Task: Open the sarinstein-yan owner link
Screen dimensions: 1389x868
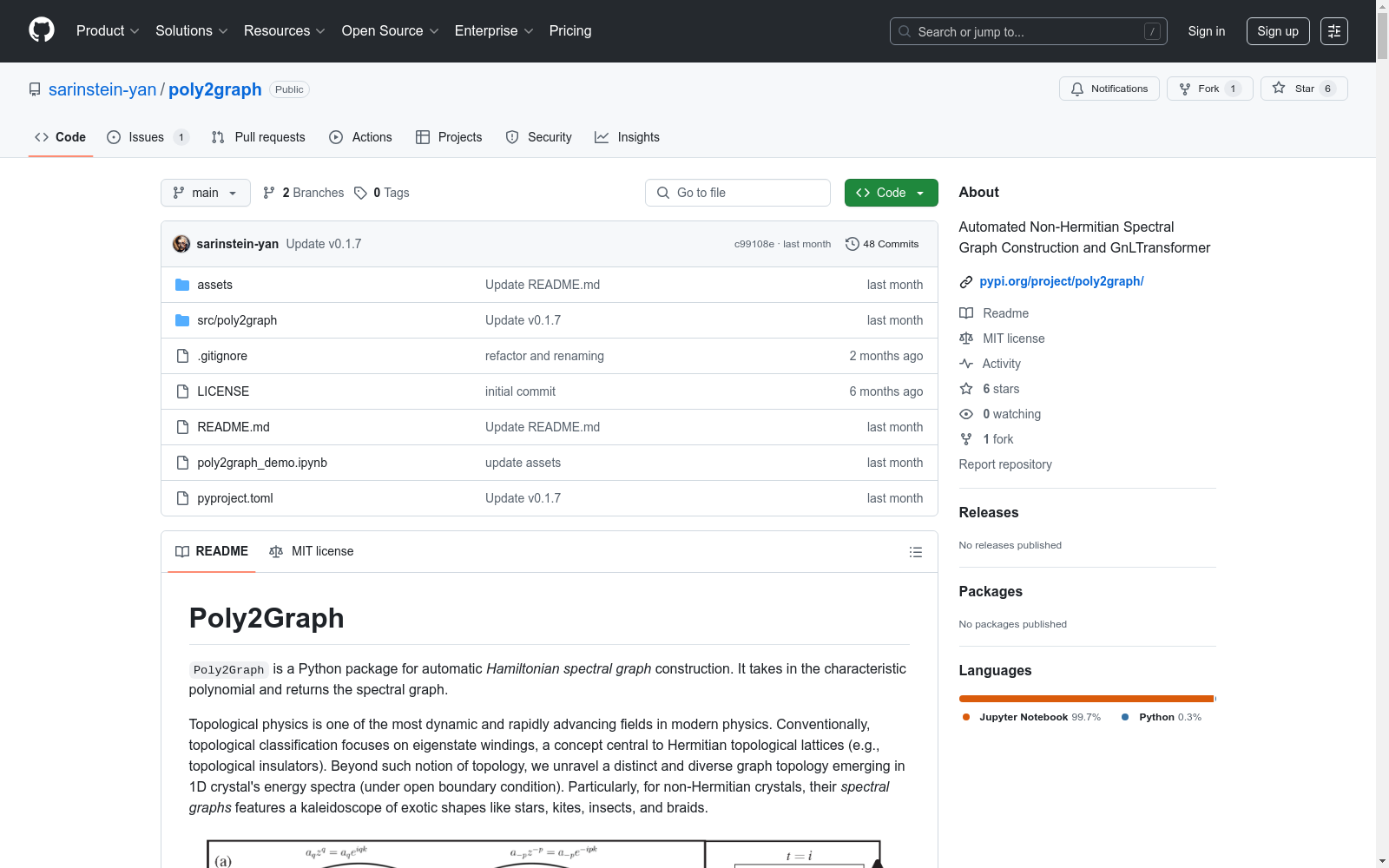Action: point(102,89)
